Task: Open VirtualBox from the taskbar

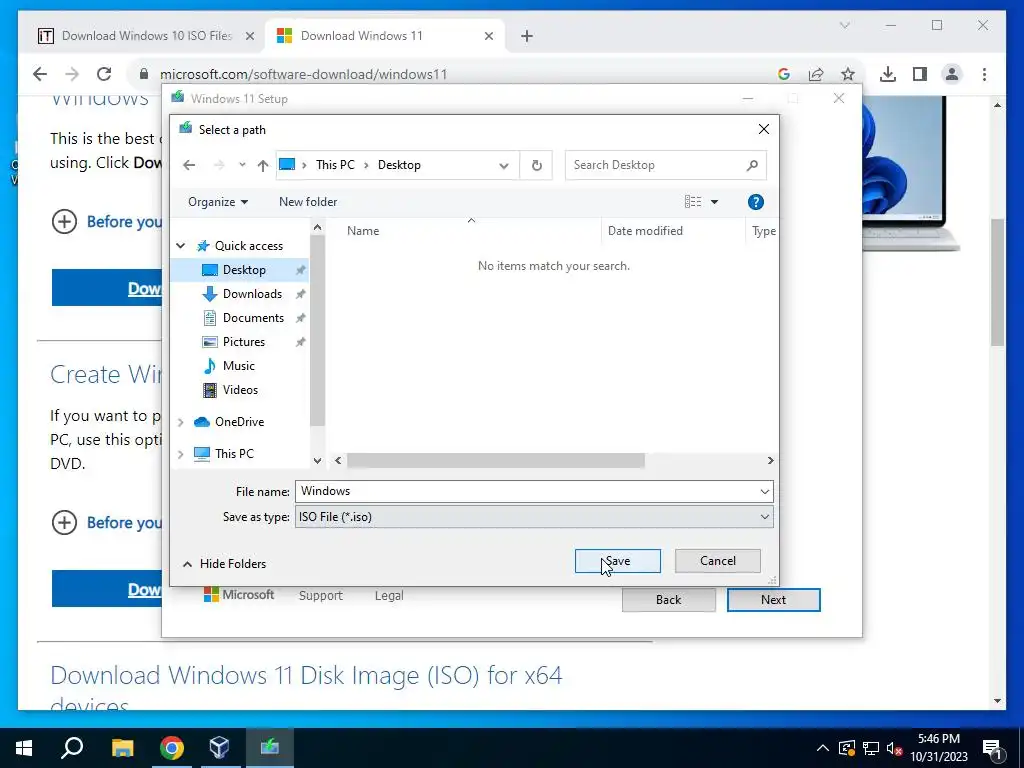Action: tap(219, 748)
